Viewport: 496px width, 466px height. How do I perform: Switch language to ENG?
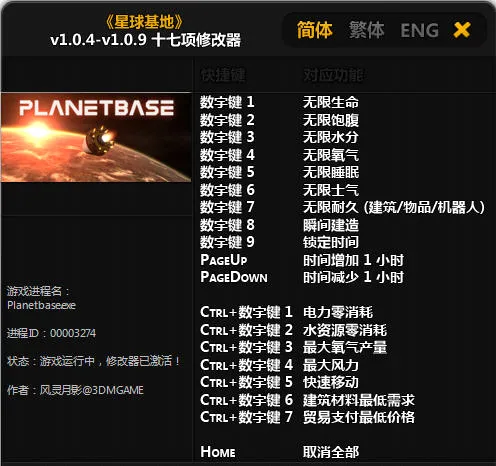[x=419, y=30]
